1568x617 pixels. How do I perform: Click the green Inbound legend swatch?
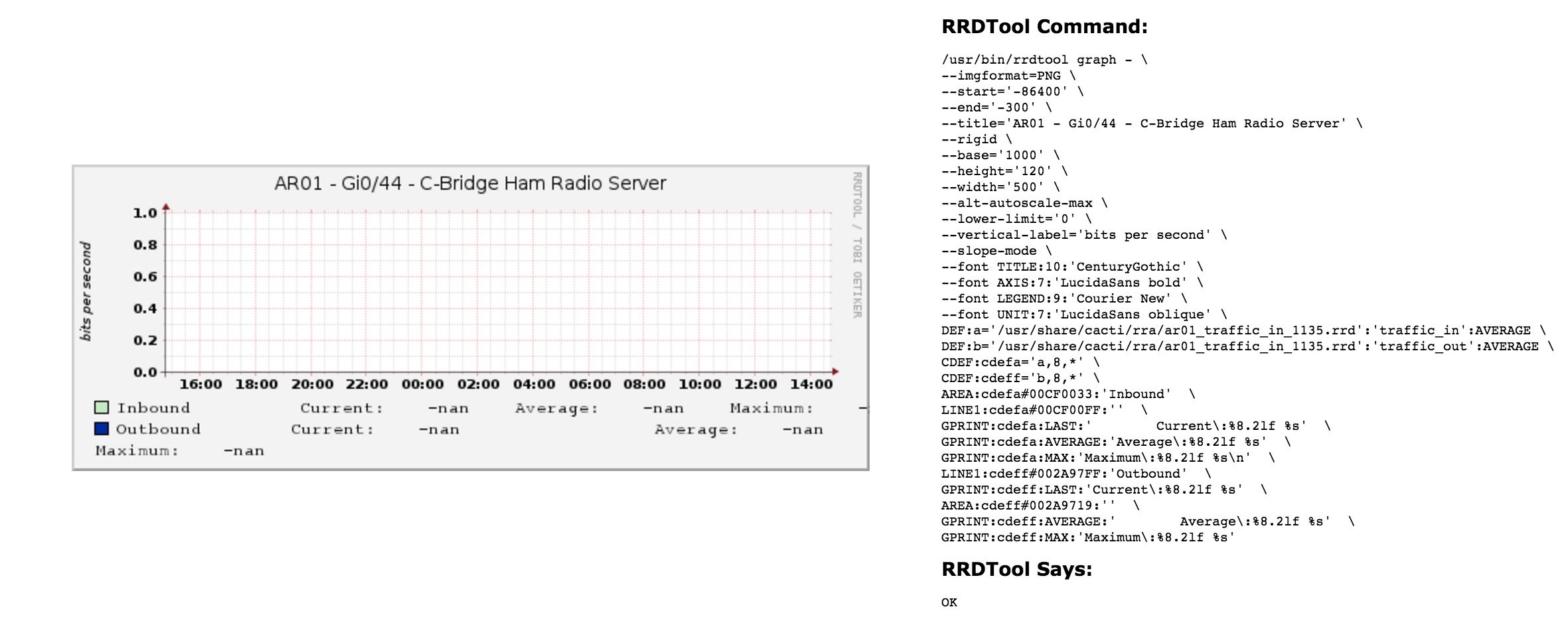click(102, 407)
